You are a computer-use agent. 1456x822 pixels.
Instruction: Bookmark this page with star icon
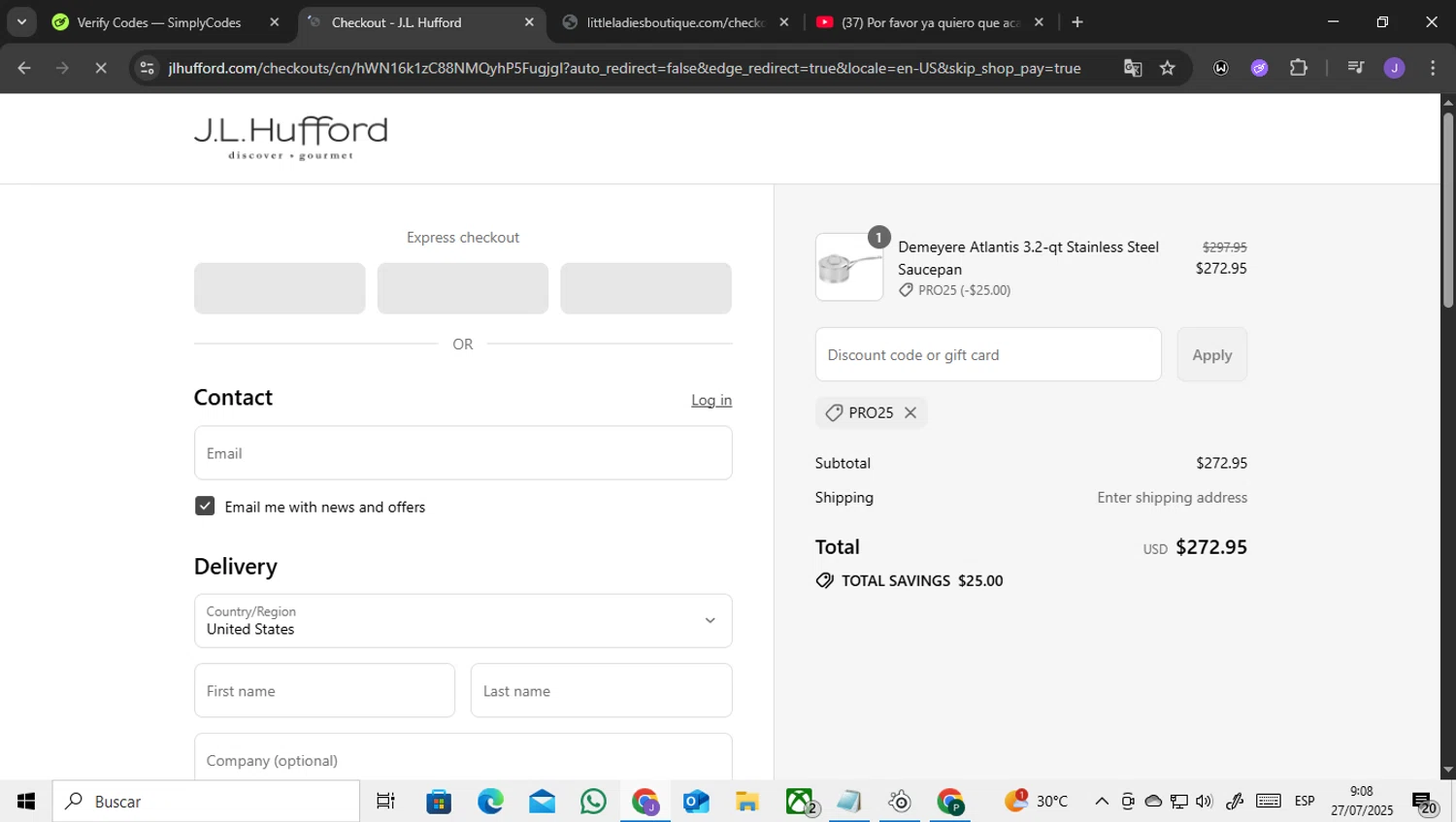tap(1168, 68)
